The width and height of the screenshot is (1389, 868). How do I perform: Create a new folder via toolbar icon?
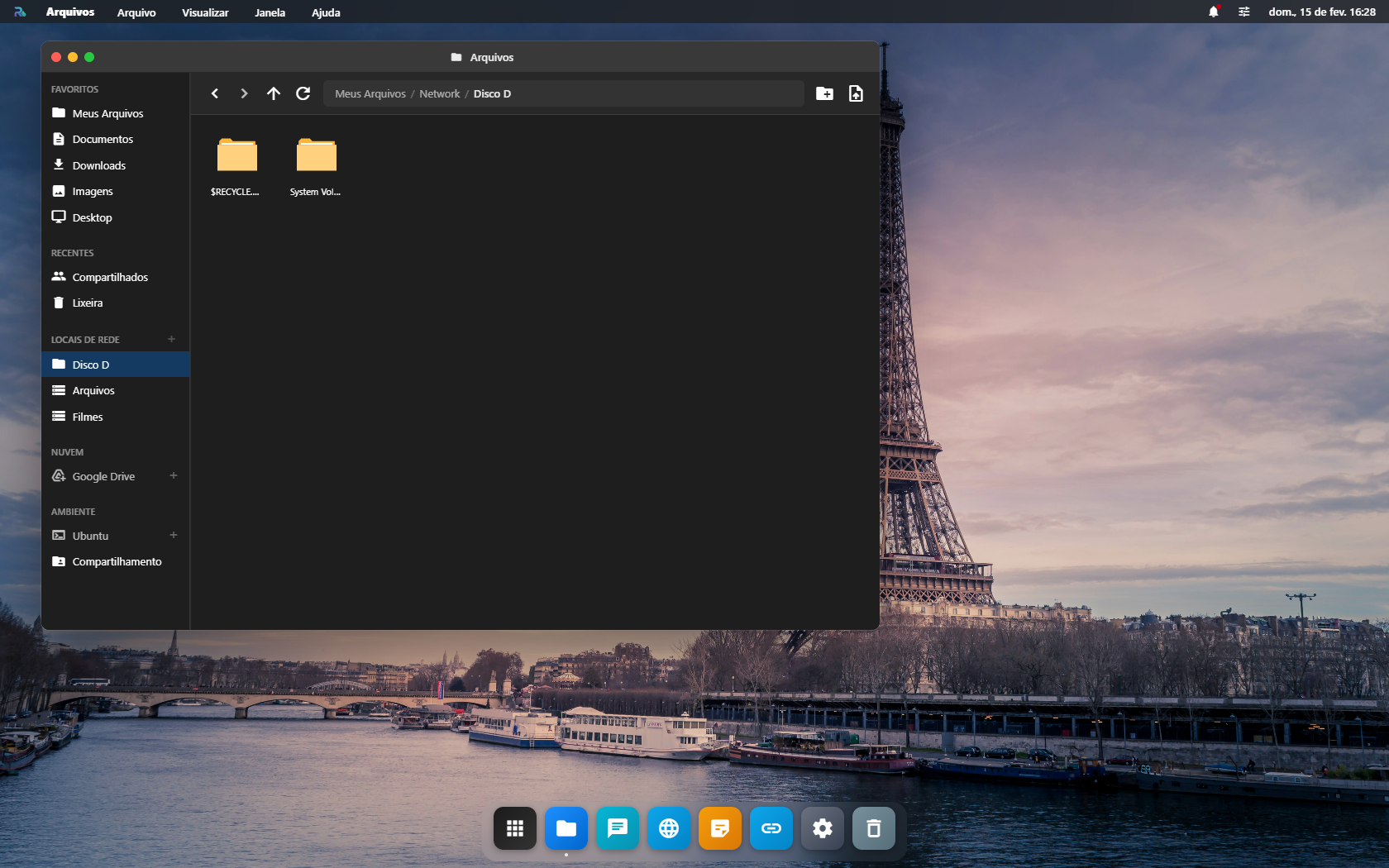(x=824, y=93)
